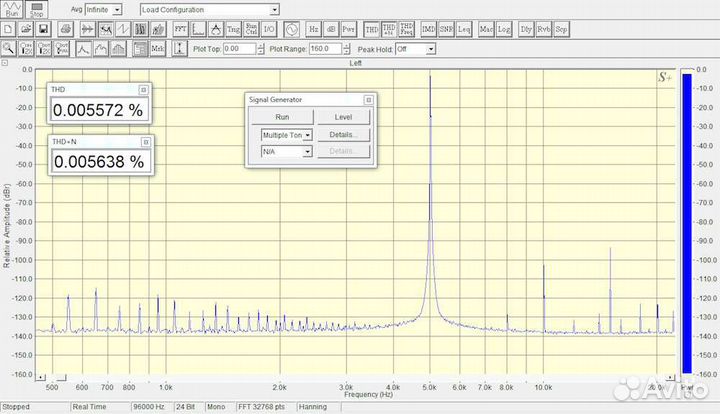This screenshot has height=414, width=720.
Task: Open the Peak Hold dropdown
Action: click(x=415, y=48)
